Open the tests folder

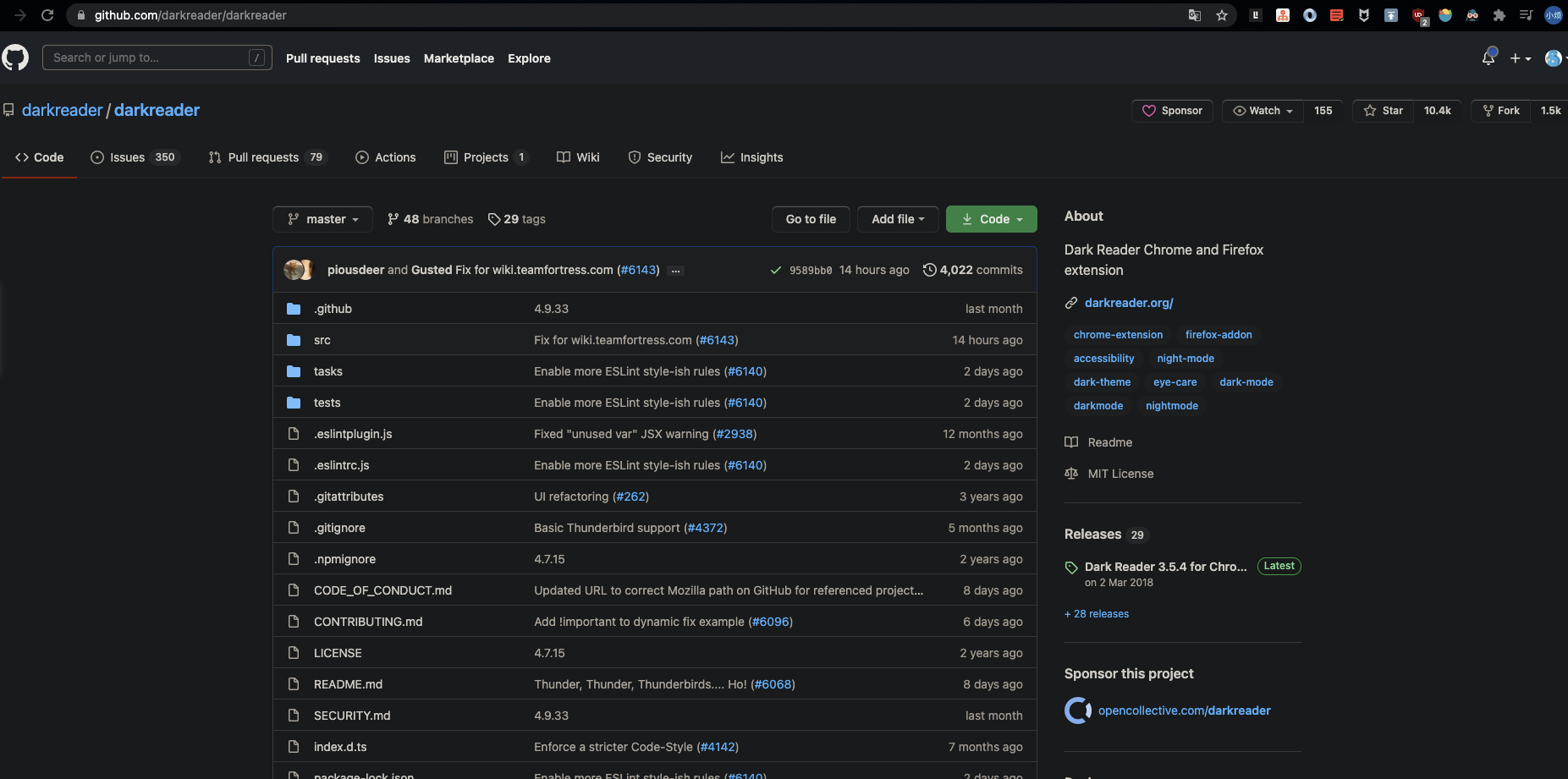point(327,403)
